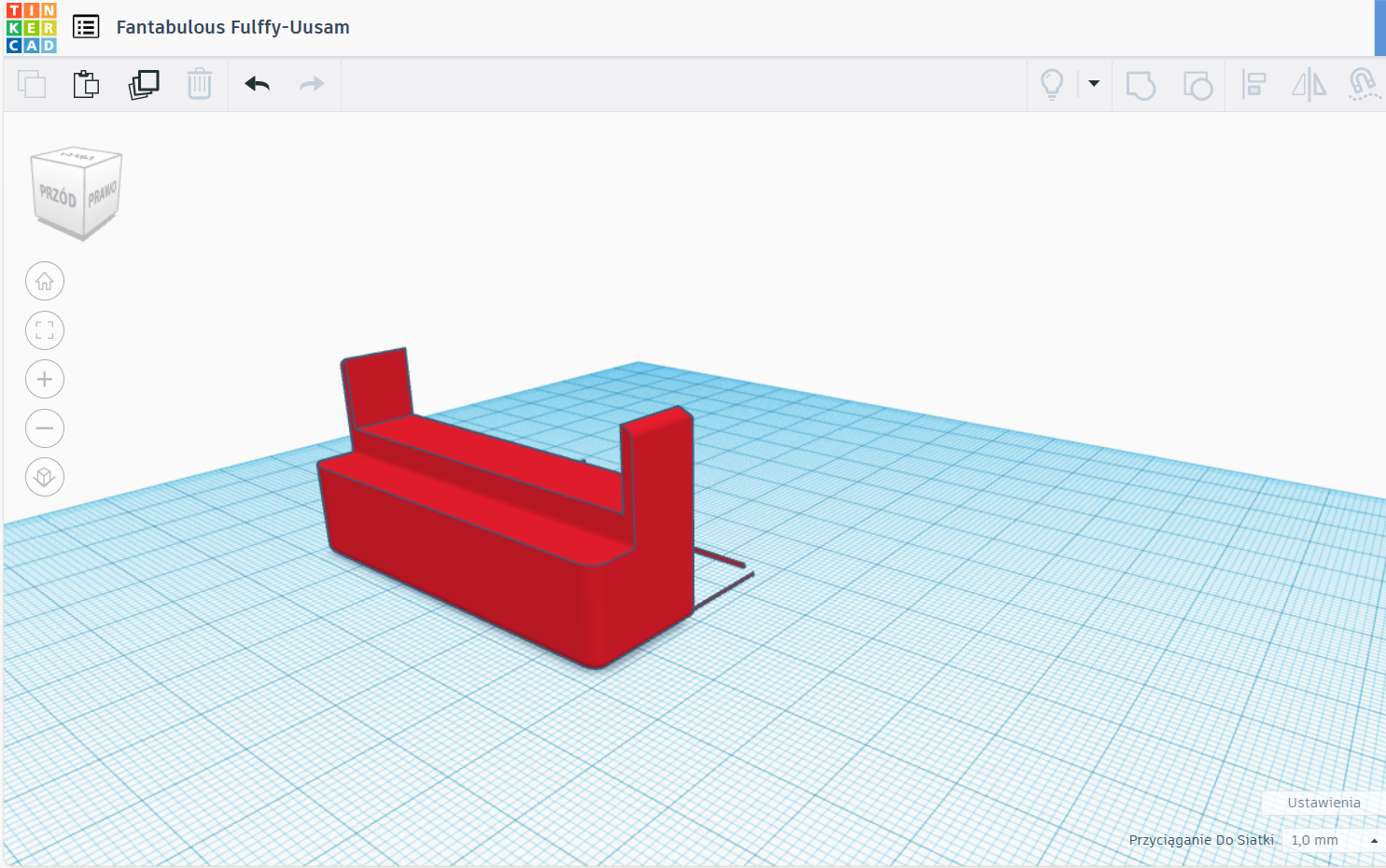Click the Delete trash can icon
Image resolution: width=1386 pixels, height=868 pixels.
tap(200, 84)
